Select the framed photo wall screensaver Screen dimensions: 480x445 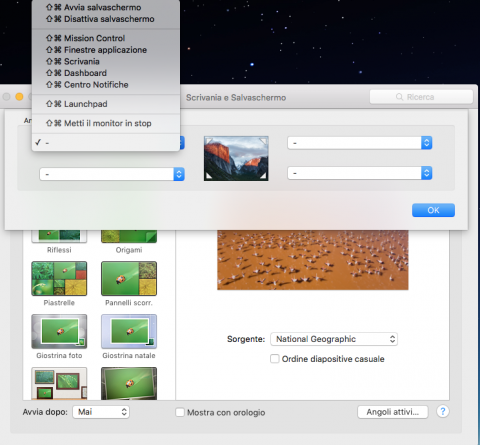coord(59,383)
